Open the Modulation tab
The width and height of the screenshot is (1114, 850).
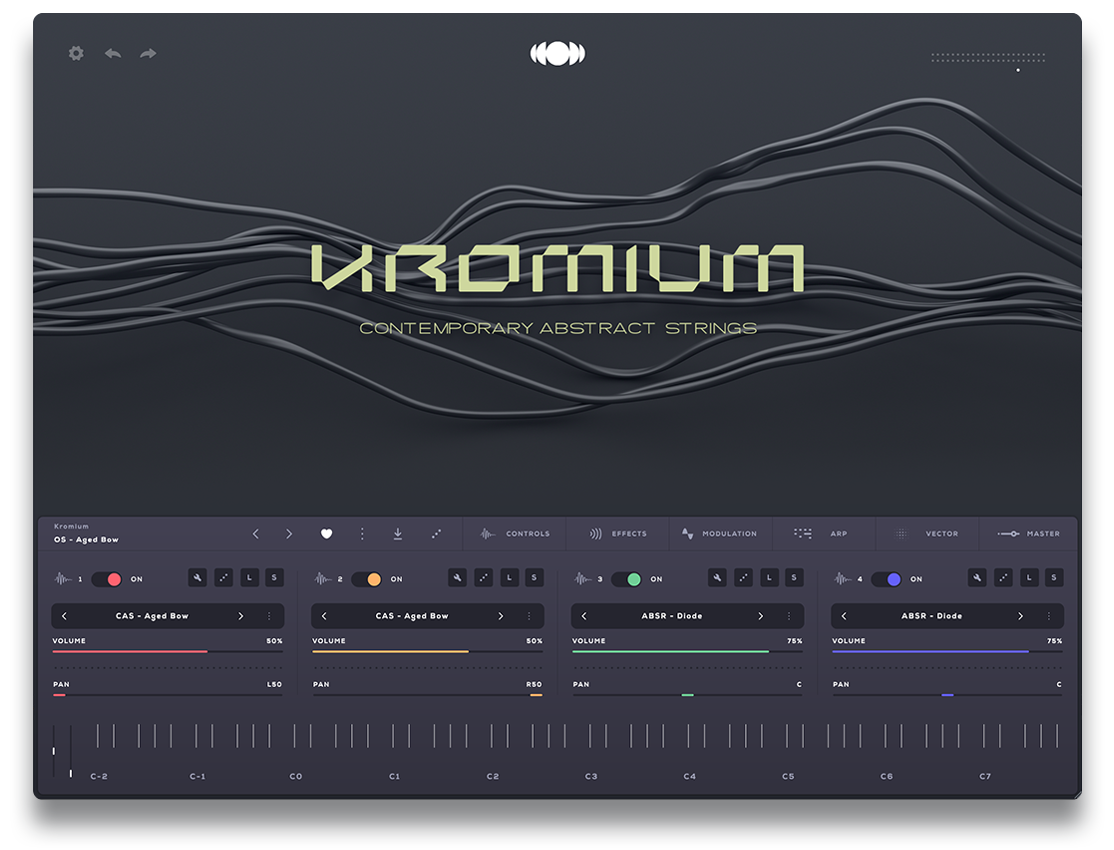721,534
